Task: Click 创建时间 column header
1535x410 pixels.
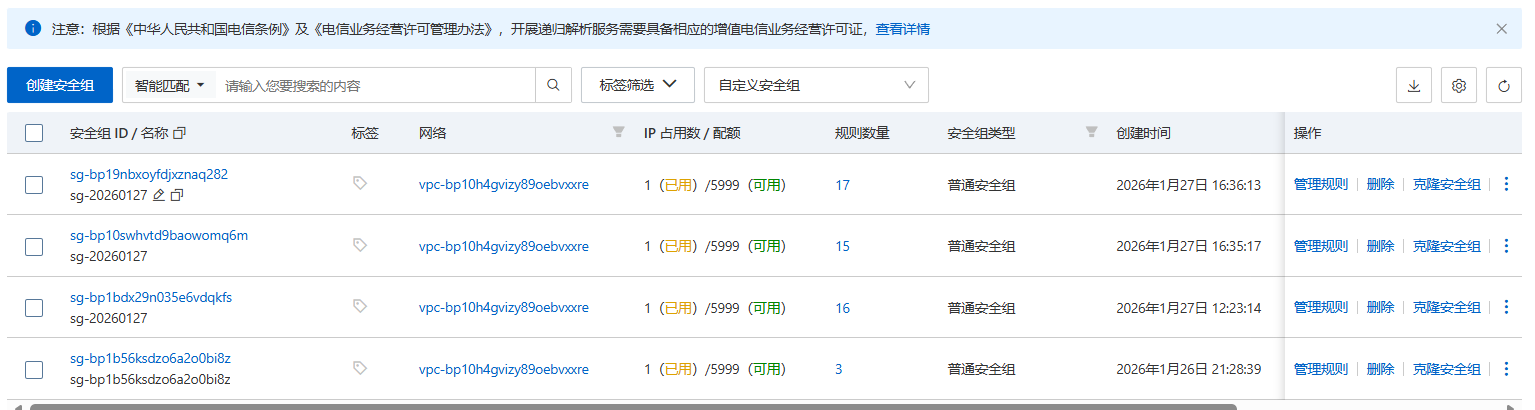Action: 1143,133
